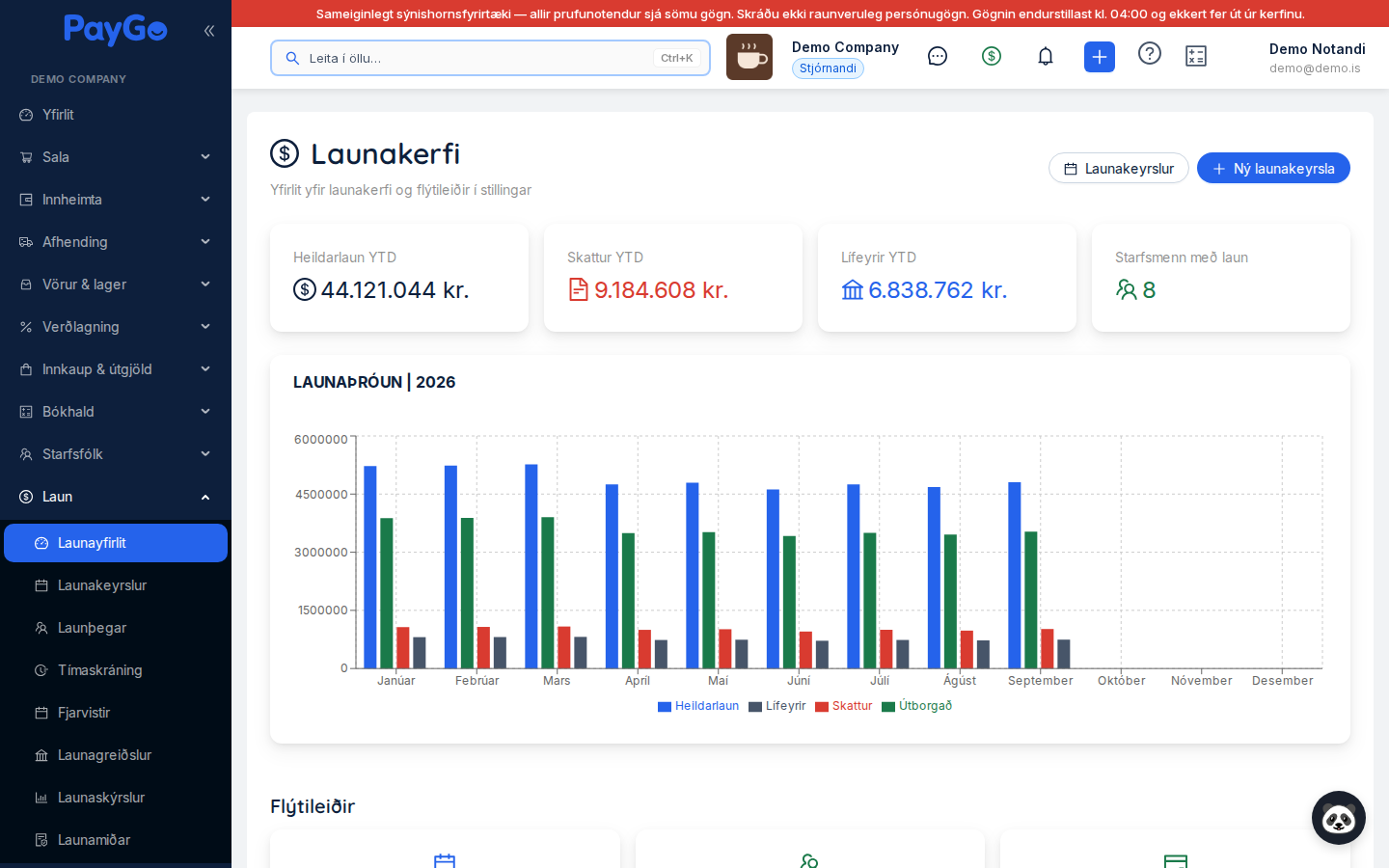1389x868 pixels.
Task: Open the chat messages icon
Action: [938, 57]
